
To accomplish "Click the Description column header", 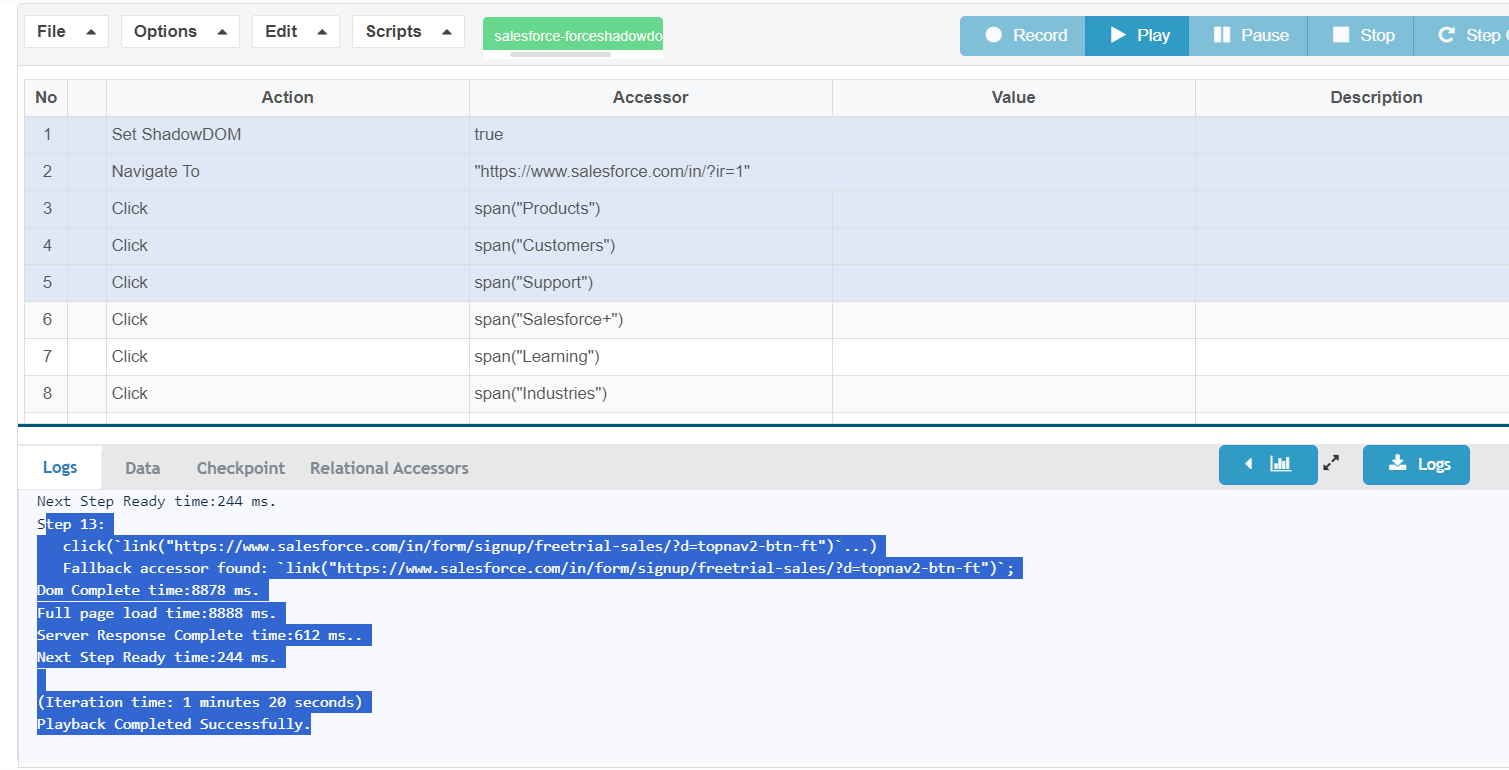I will (1352, 98).
